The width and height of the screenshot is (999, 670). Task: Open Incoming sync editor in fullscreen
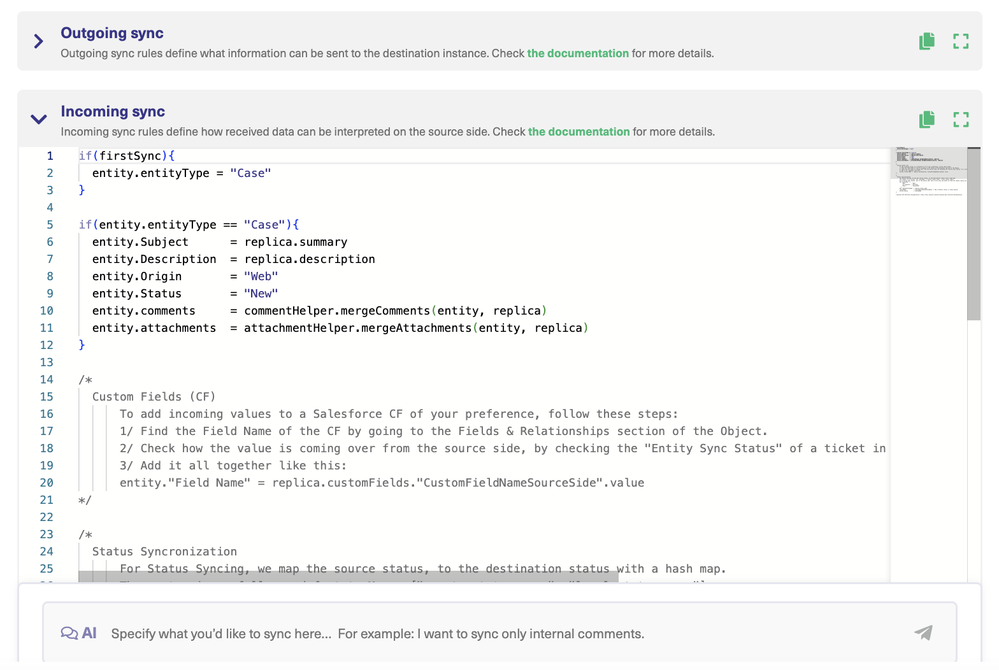(x=961, y=119)
